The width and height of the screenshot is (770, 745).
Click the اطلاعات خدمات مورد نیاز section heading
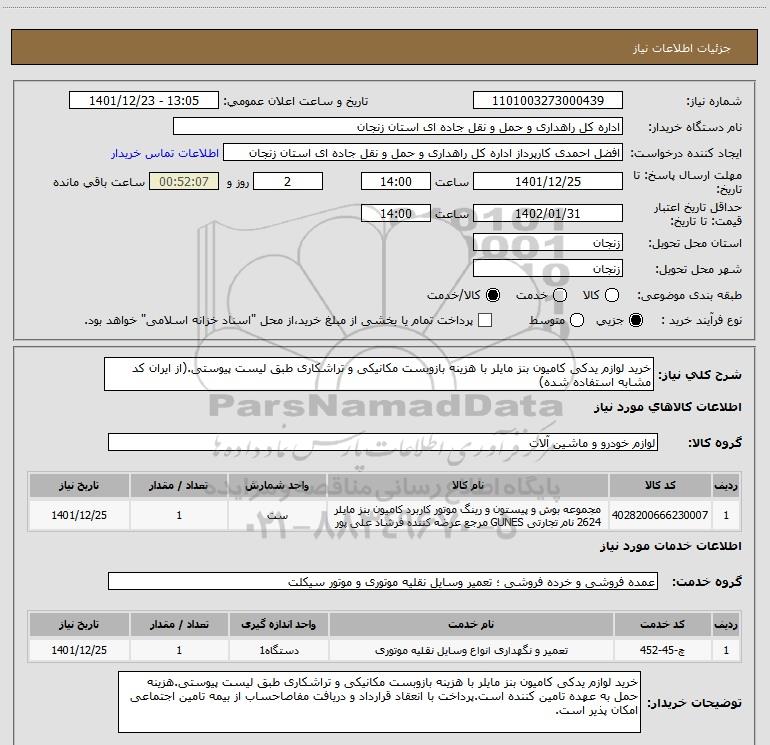pyautogui.click(x=671, y=546)
